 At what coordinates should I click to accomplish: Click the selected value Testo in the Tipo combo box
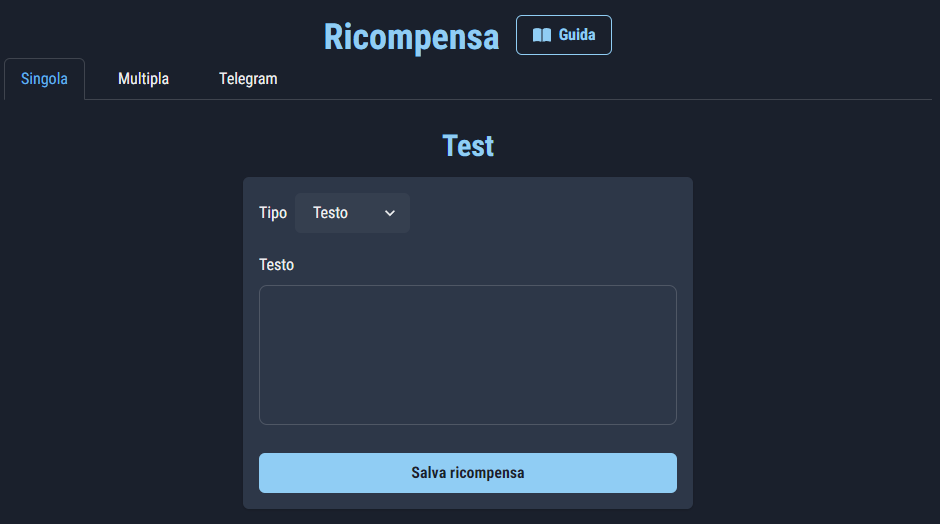click(x=331, y=213)
